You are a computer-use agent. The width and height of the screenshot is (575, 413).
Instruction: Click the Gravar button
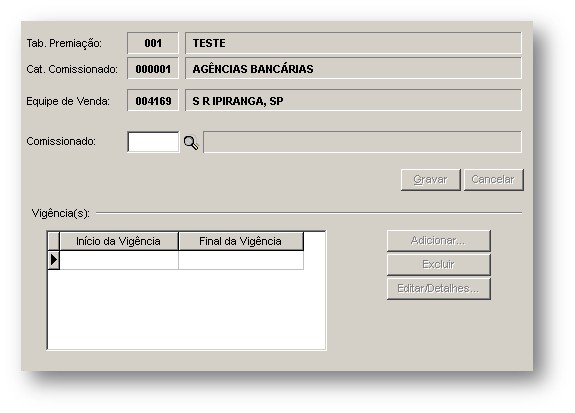point(431,180)
